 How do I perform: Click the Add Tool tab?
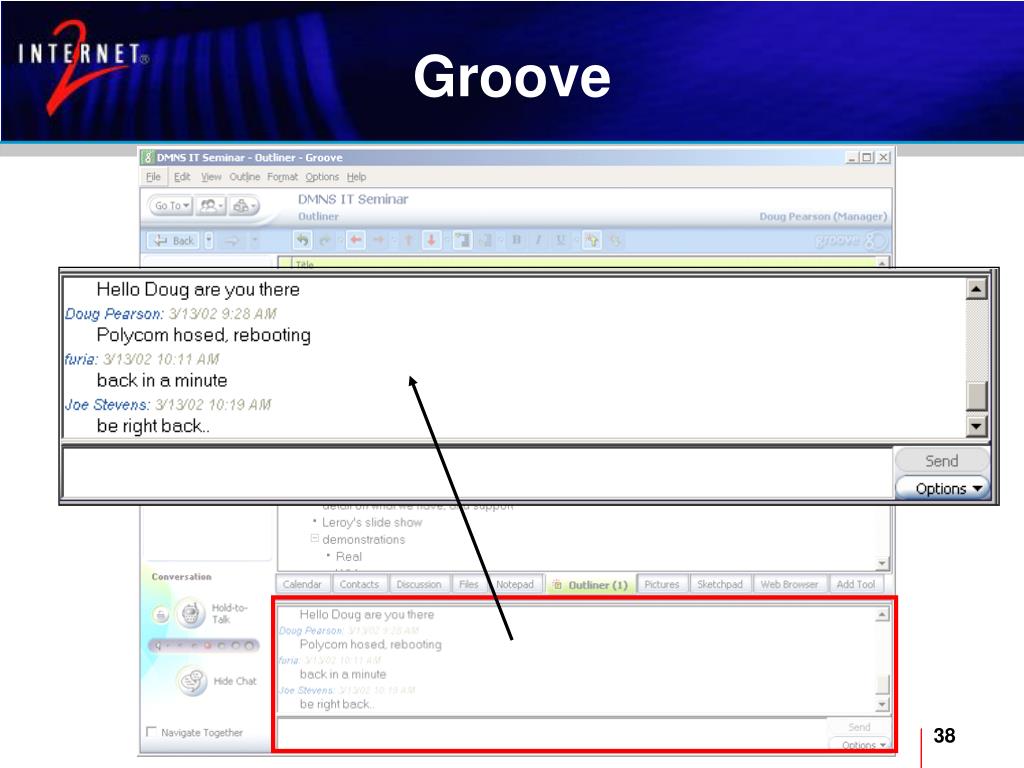[x=855, y=584]
